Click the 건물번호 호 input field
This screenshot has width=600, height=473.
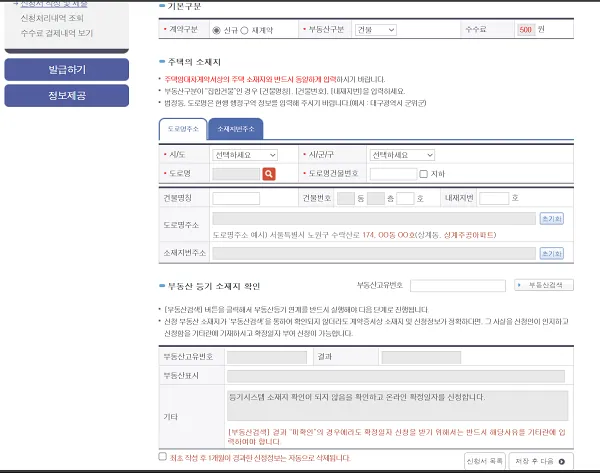(405, 198)
